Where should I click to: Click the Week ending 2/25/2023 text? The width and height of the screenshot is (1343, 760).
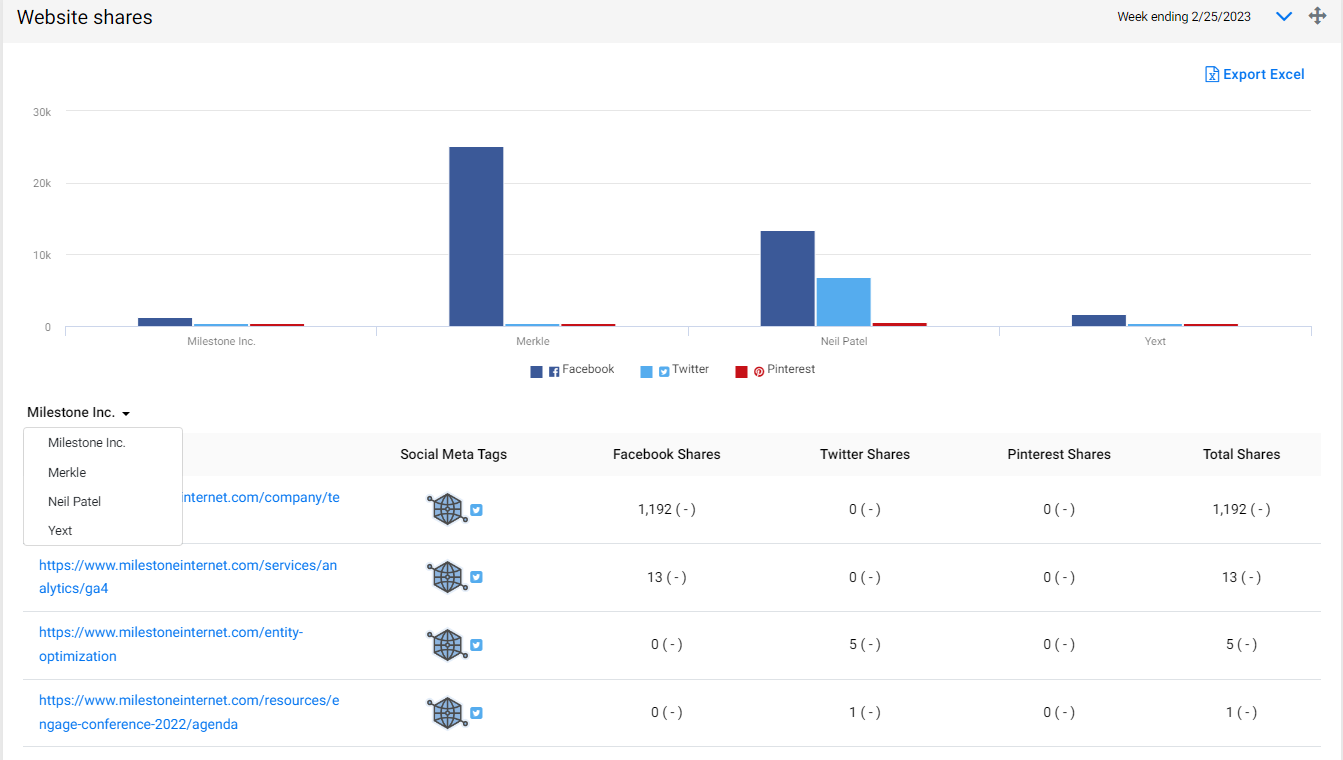point(1184,17)
